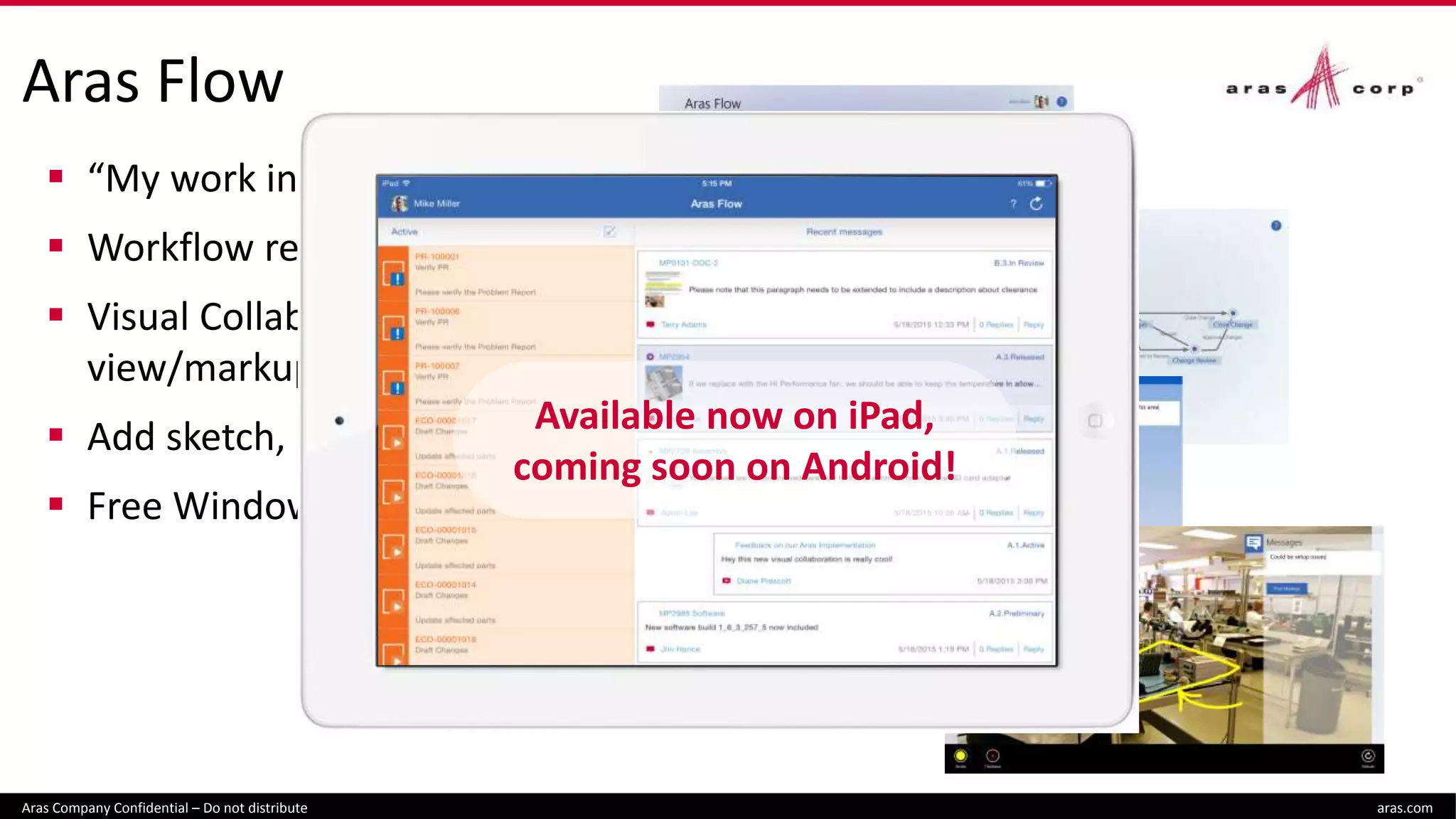Screen dimensions: 1456x819
Task: Tap the iPad home button
Action: pos(1095,421)
